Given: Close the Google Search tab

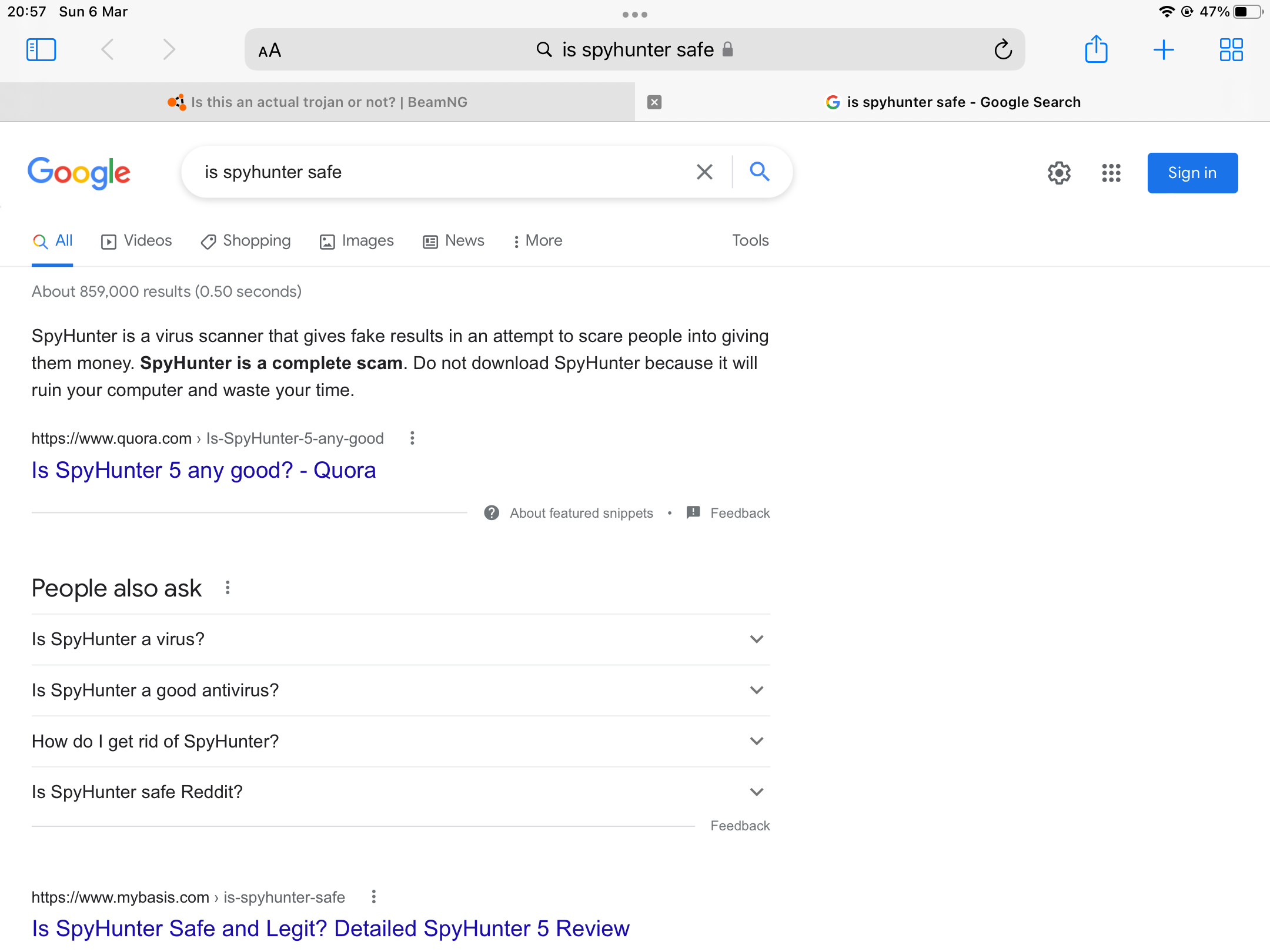Looking at the screenshot, I should tap(654, 102).
